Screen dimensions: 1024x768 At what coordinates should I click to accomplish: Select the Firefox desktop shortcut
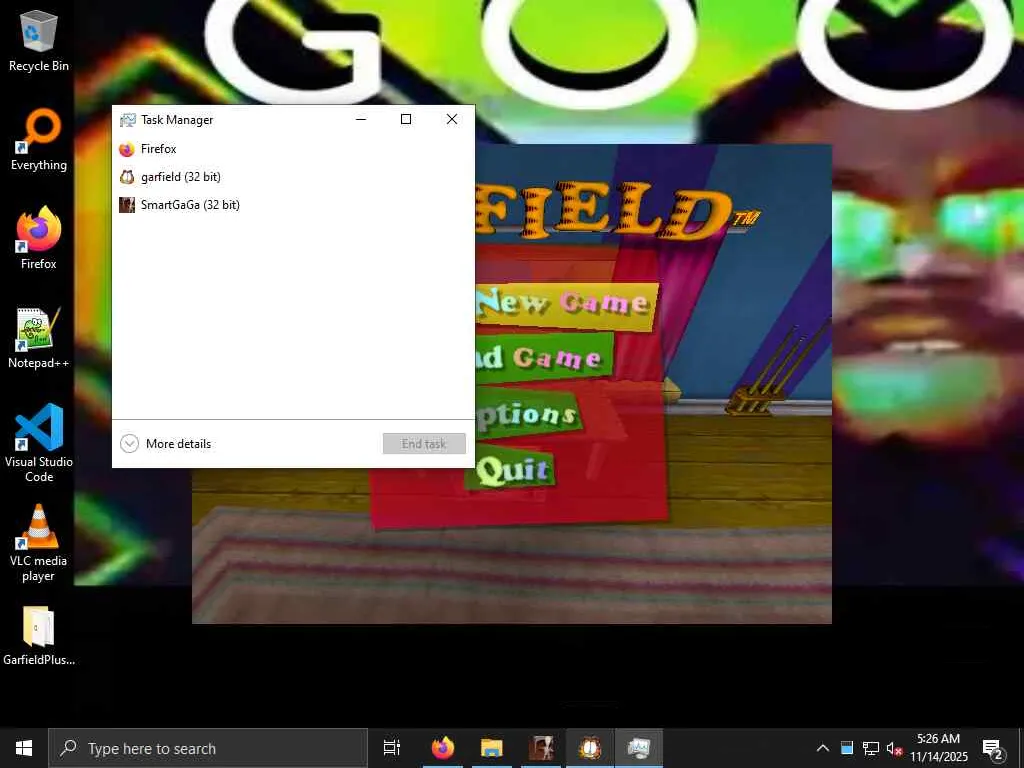coord(39,238)
